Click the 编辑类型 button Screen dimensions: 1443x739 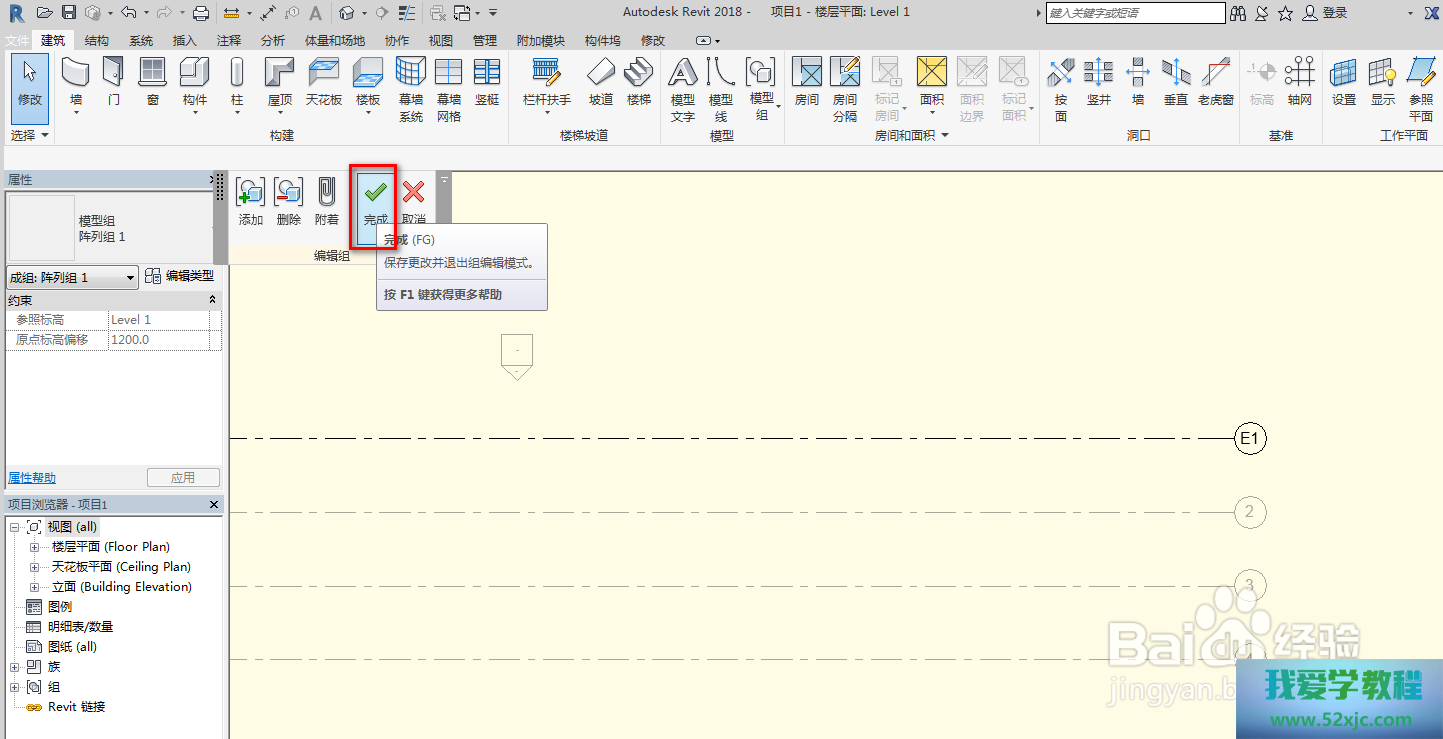coord(180,277)
